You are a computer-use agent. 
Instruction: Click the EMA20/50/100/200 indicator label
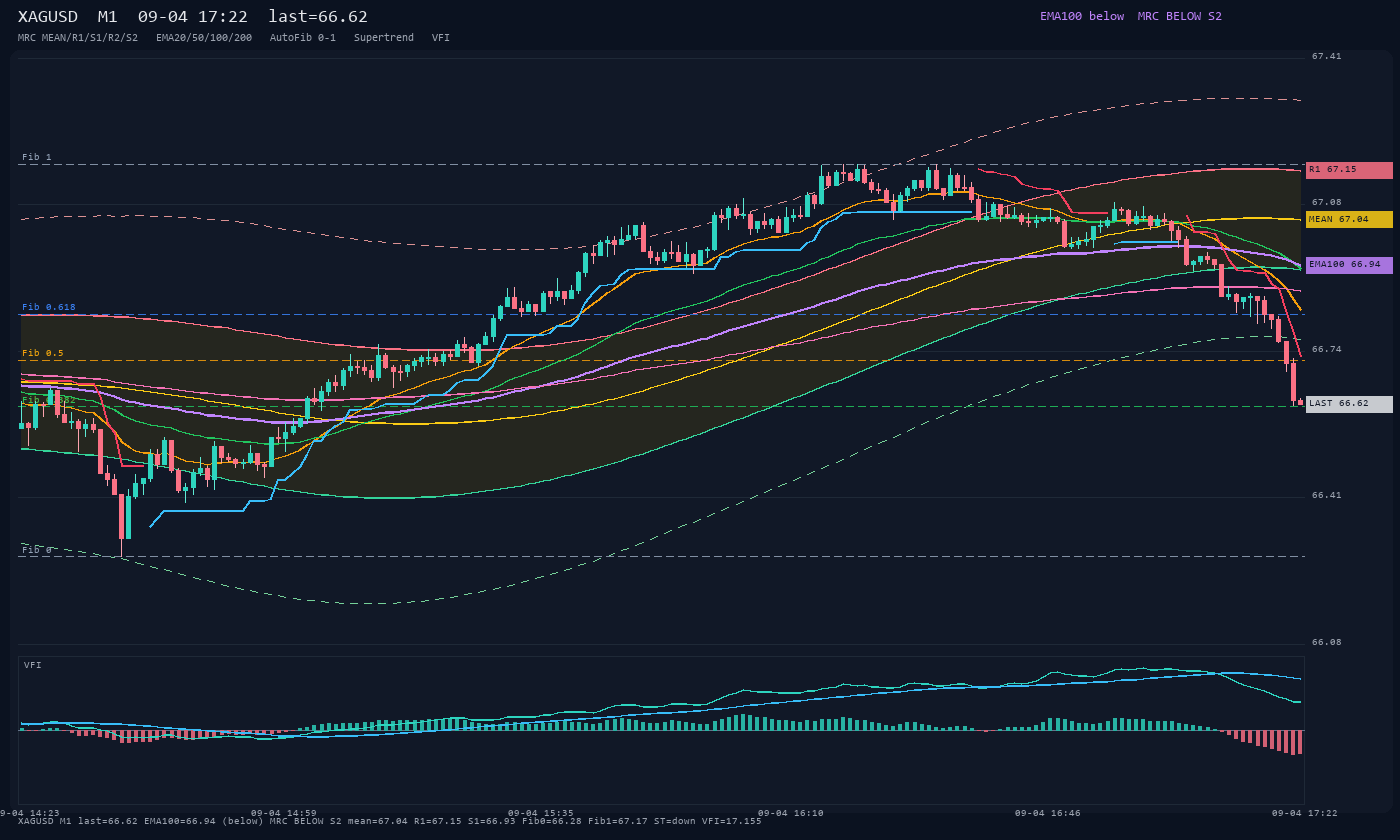click(x=204, y=38)
